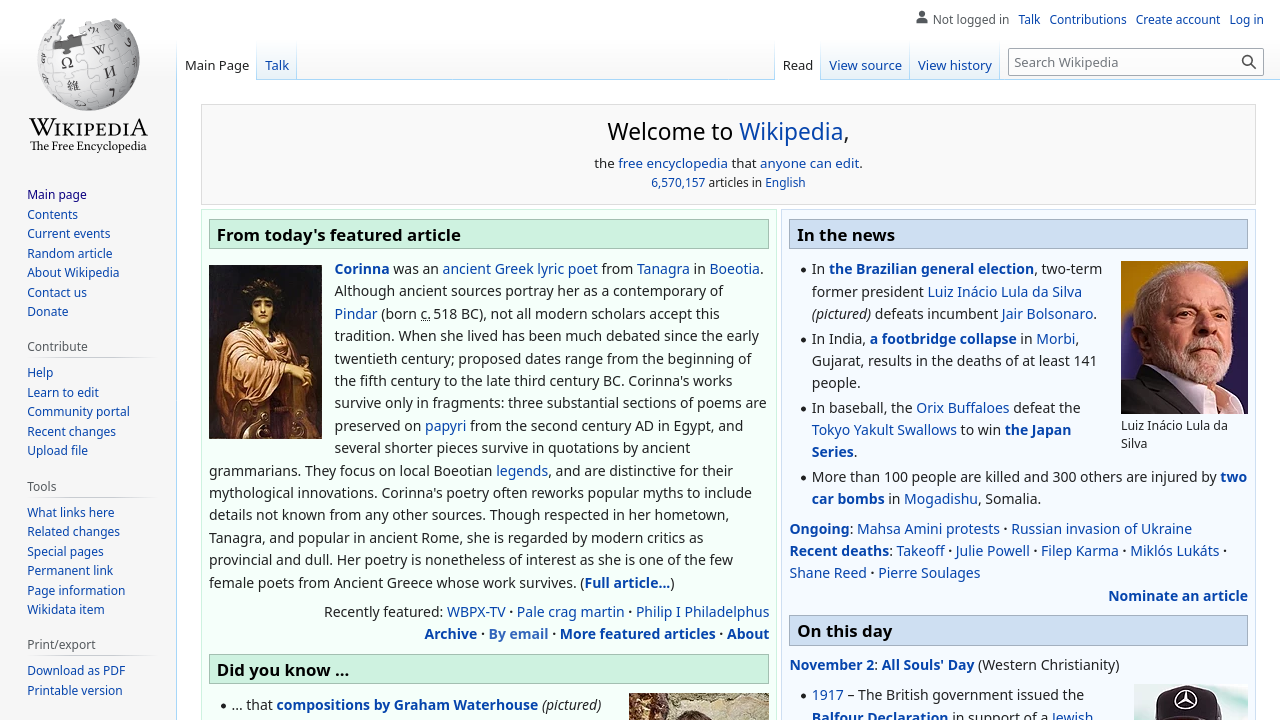The height and width of the screenshot is (720, 1280).
Task: Open Special pages link
Action: tap(65, 551)
